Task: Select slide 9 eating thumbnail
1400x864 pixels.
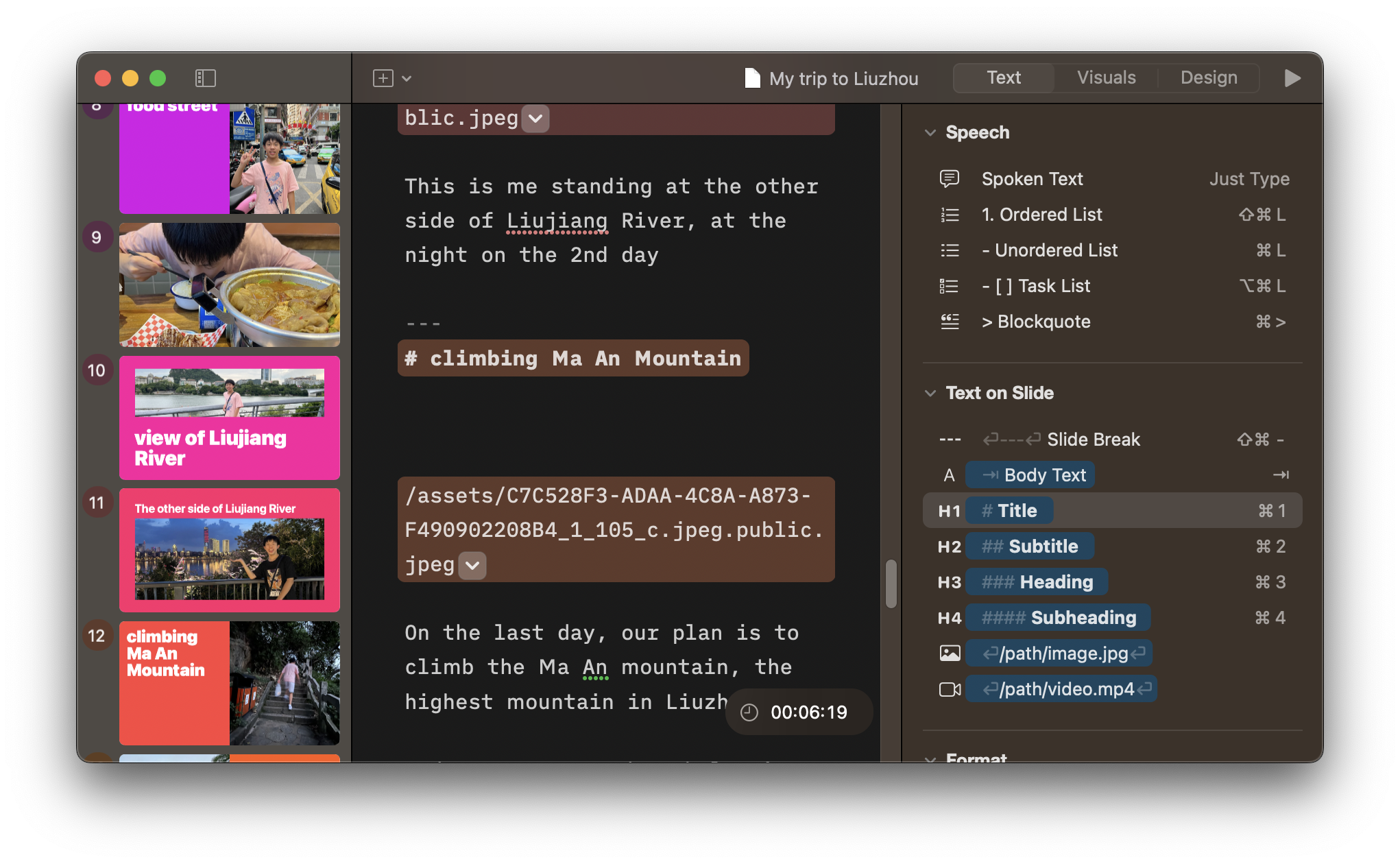Action: point(230,285)
